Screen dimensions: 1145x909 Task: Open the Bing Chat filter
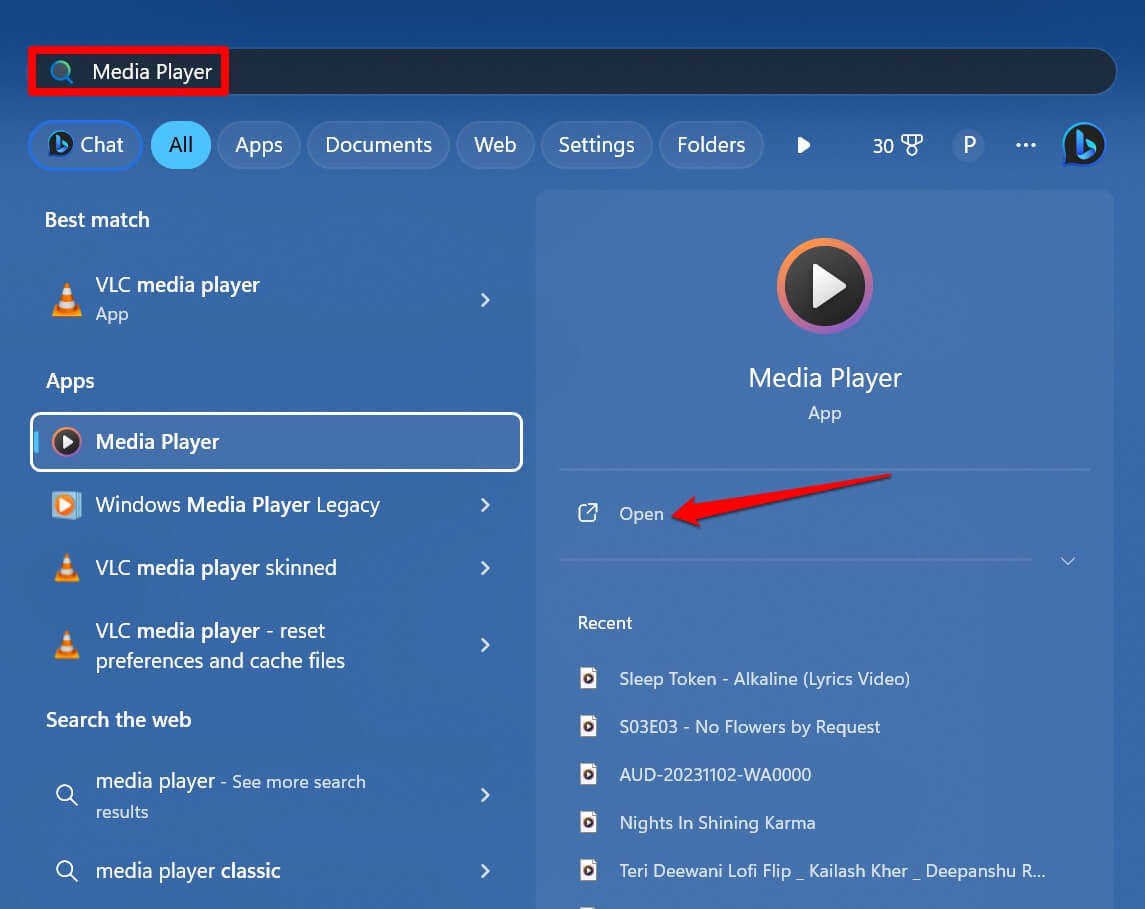click(85, 145)
